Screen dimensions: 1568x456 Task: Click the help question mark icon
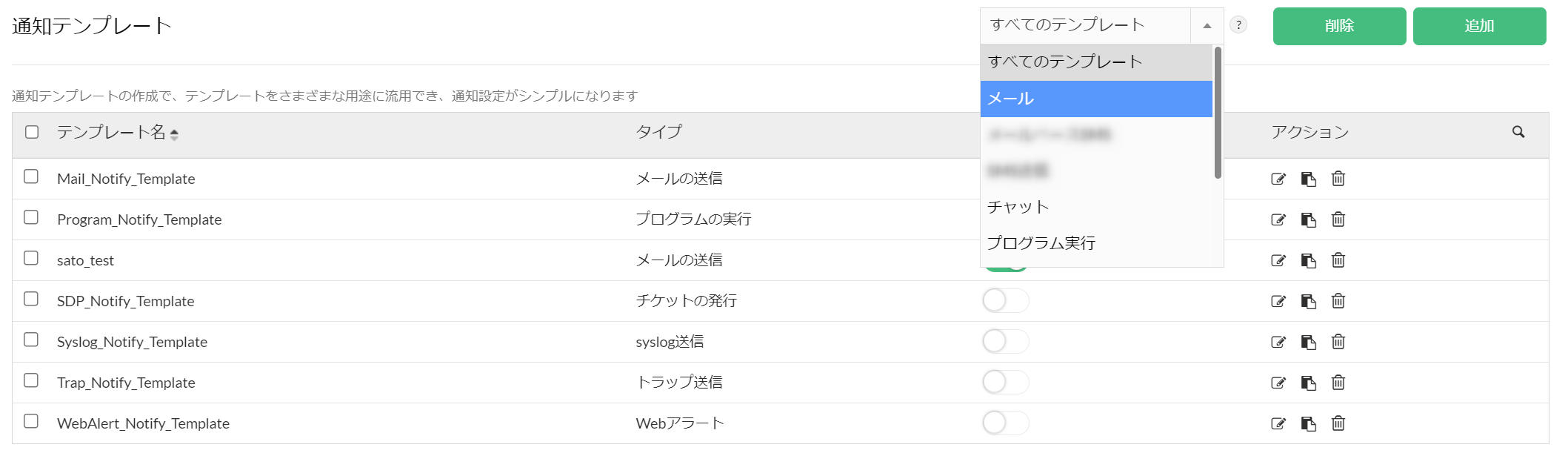[x=1238, y=25]
